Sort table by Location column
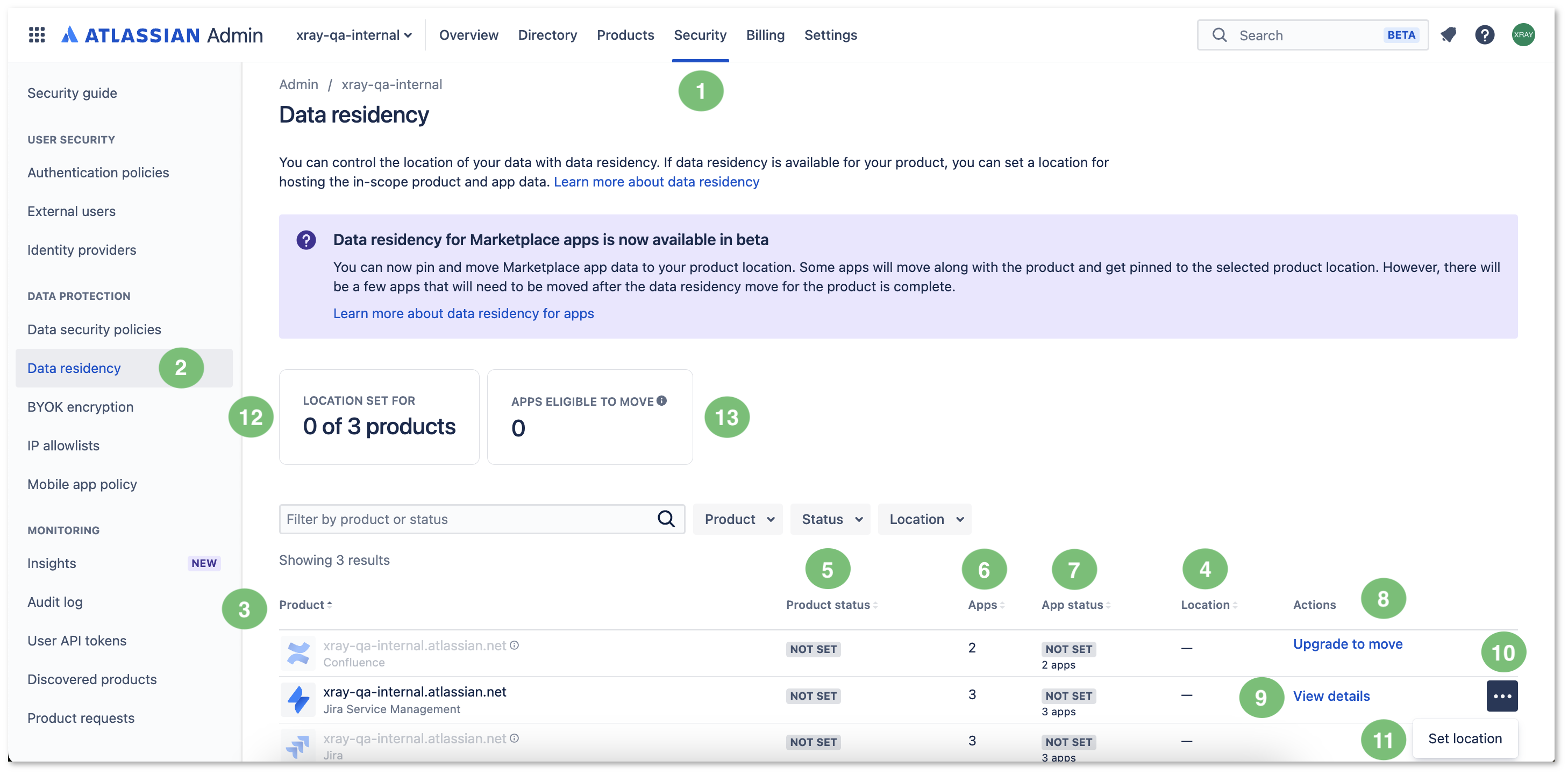Image resolution: width=1568 pixels, height=775 pixels. point(1209,605)
